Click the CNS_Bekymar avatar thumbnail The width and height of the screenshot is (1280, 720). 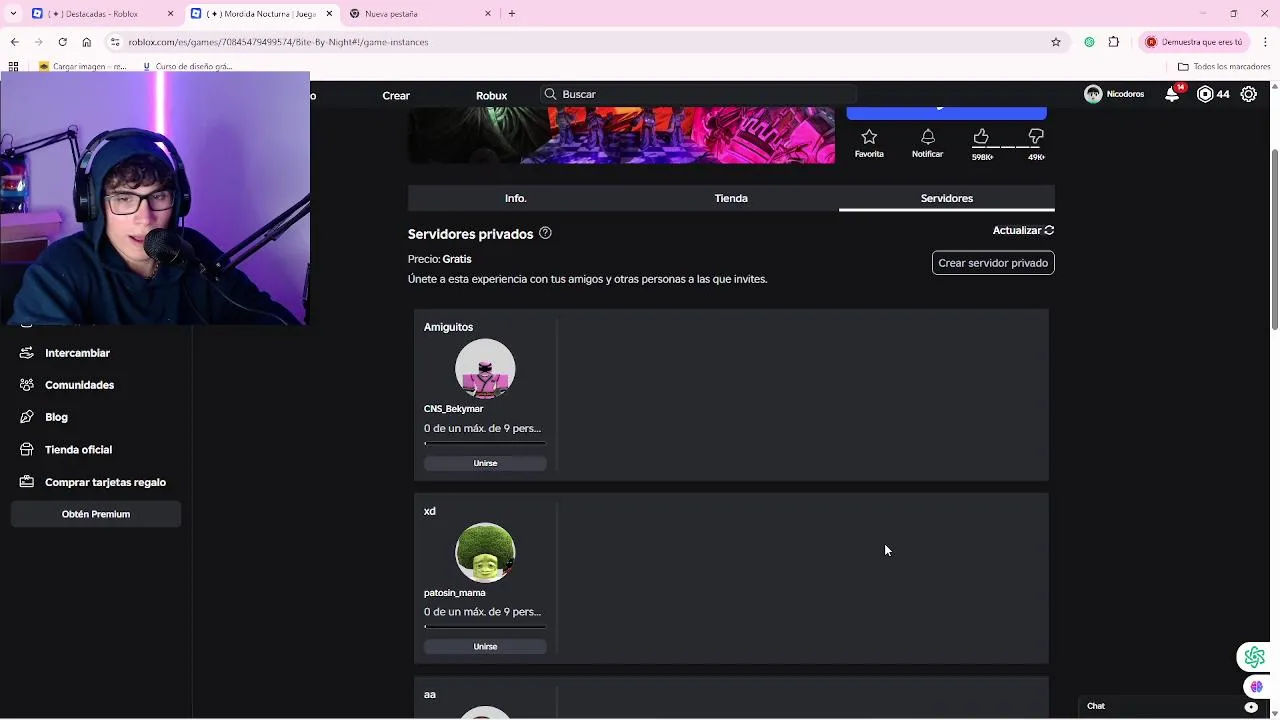coord(485,369)
